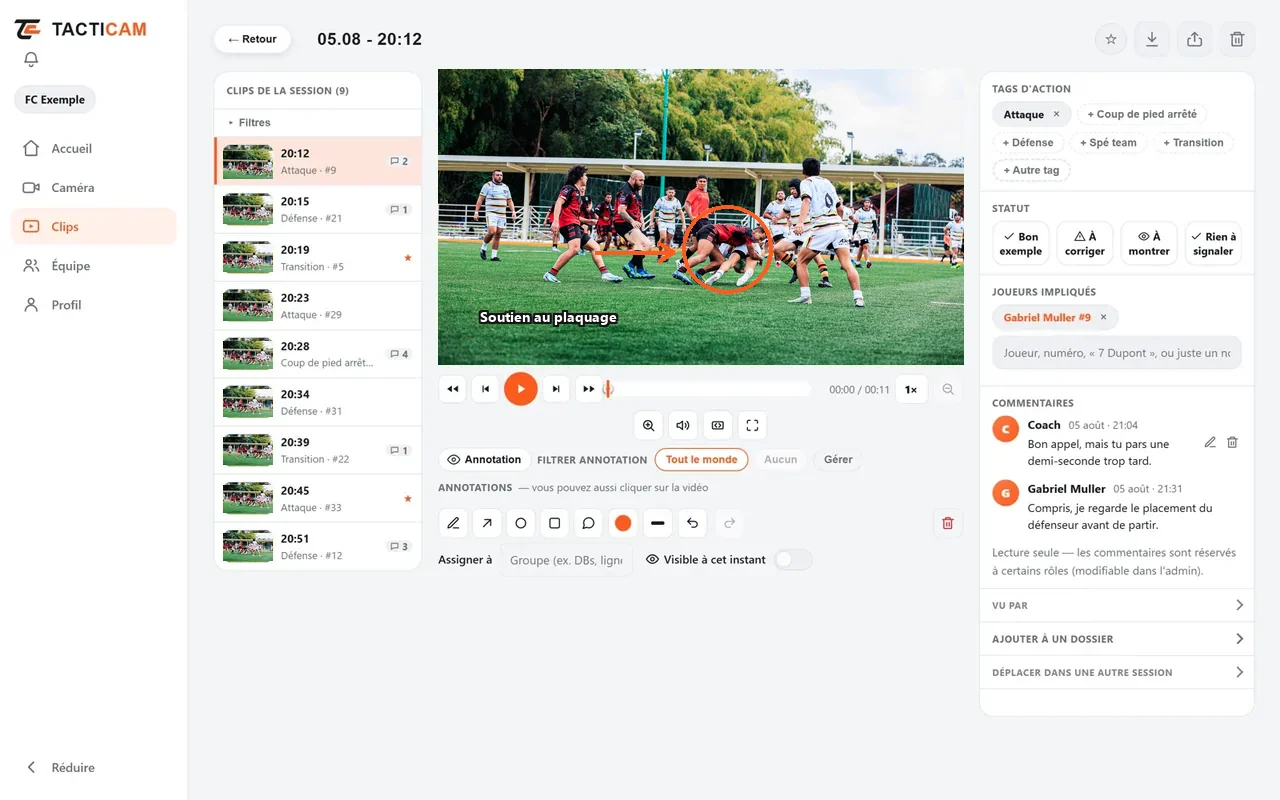The width and height of the screenshot is (1280, 800).
Task: Open the Équipe page
Action: click(x=94, y=266)
